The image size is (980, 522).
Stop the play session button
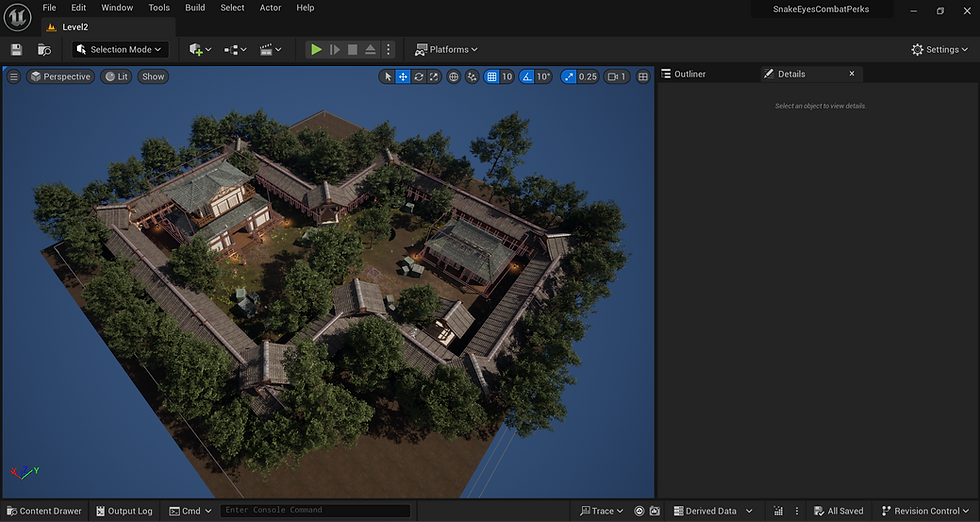point(352,49)
